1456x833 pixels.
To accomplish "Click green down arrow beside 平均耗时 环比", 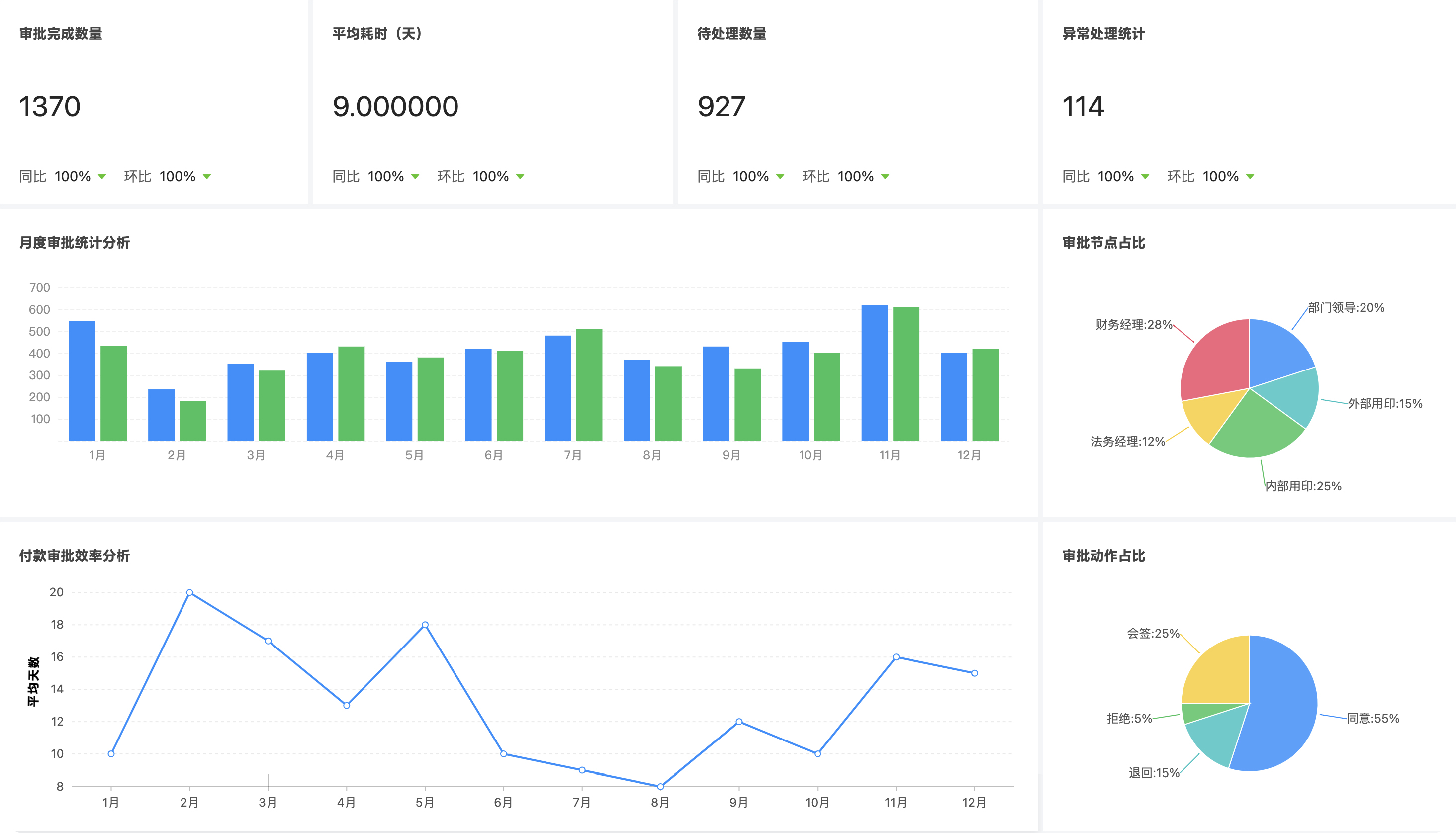I will point(520,176).
